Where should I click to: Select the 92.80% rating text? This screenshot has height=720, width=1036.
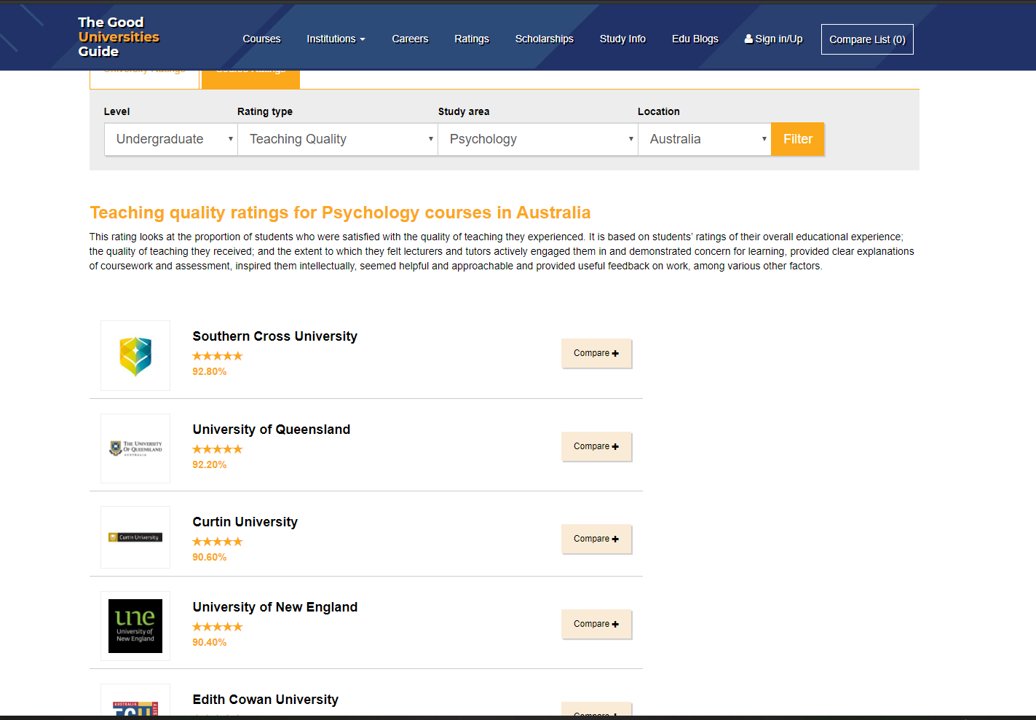click(x=209, y=372)
